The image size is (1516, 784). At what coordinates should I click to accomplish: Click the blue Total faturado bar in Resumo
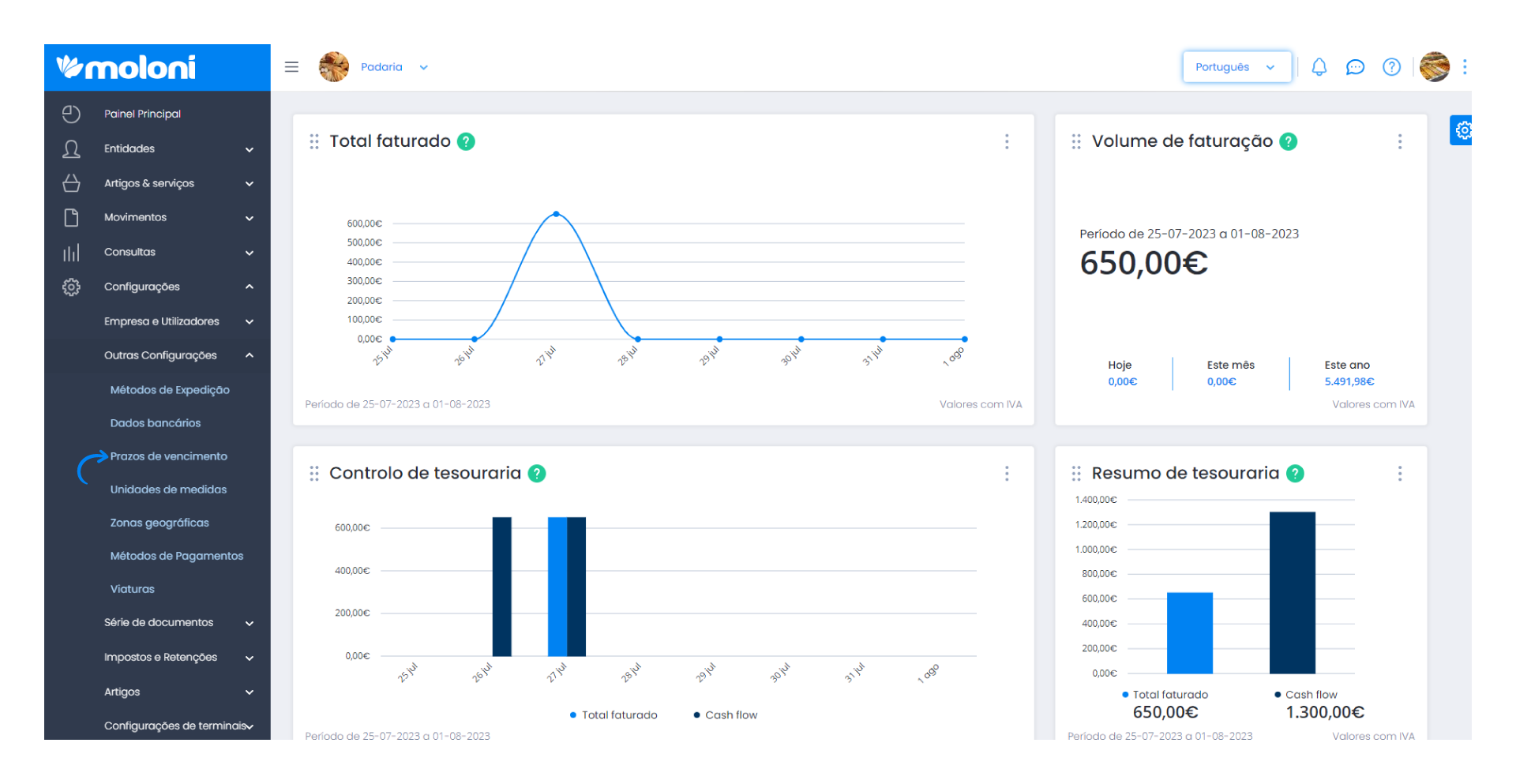click(1190, 633)
